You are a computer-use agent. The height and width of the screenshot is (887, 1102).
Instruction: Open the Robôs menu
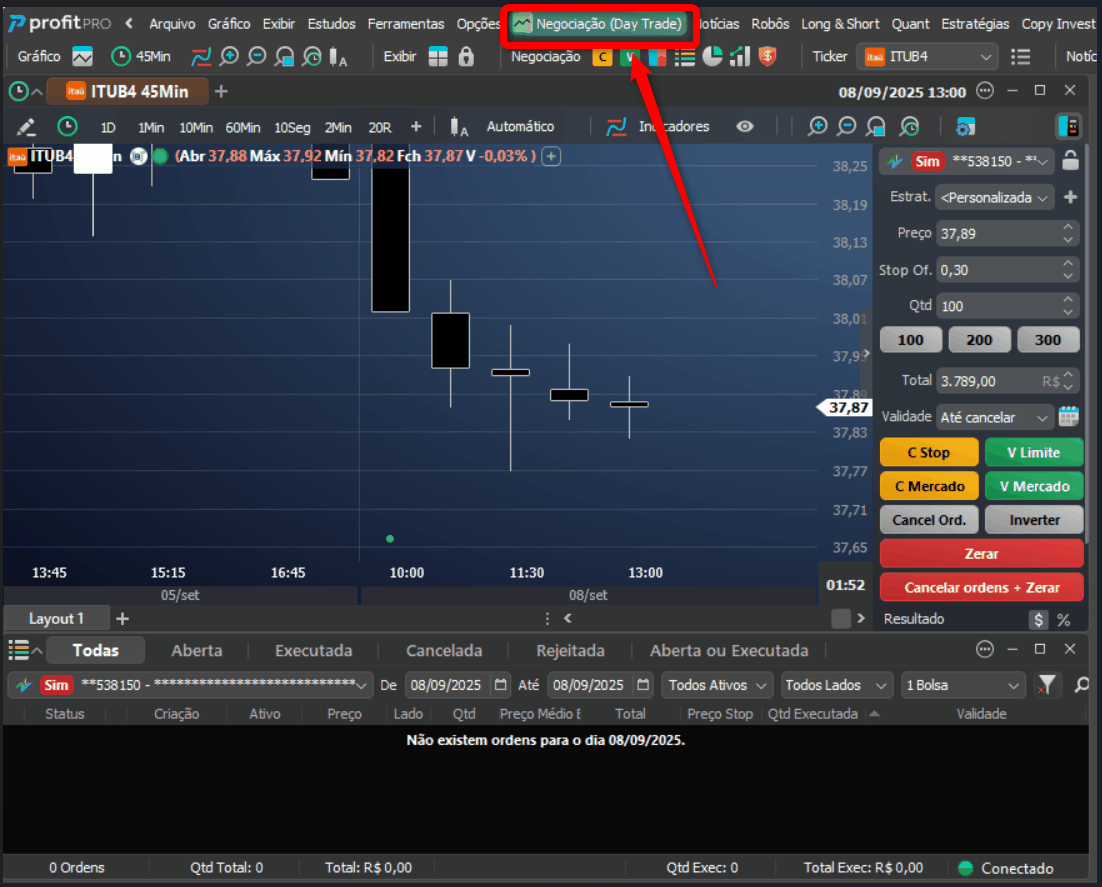(x=770, y=24)
